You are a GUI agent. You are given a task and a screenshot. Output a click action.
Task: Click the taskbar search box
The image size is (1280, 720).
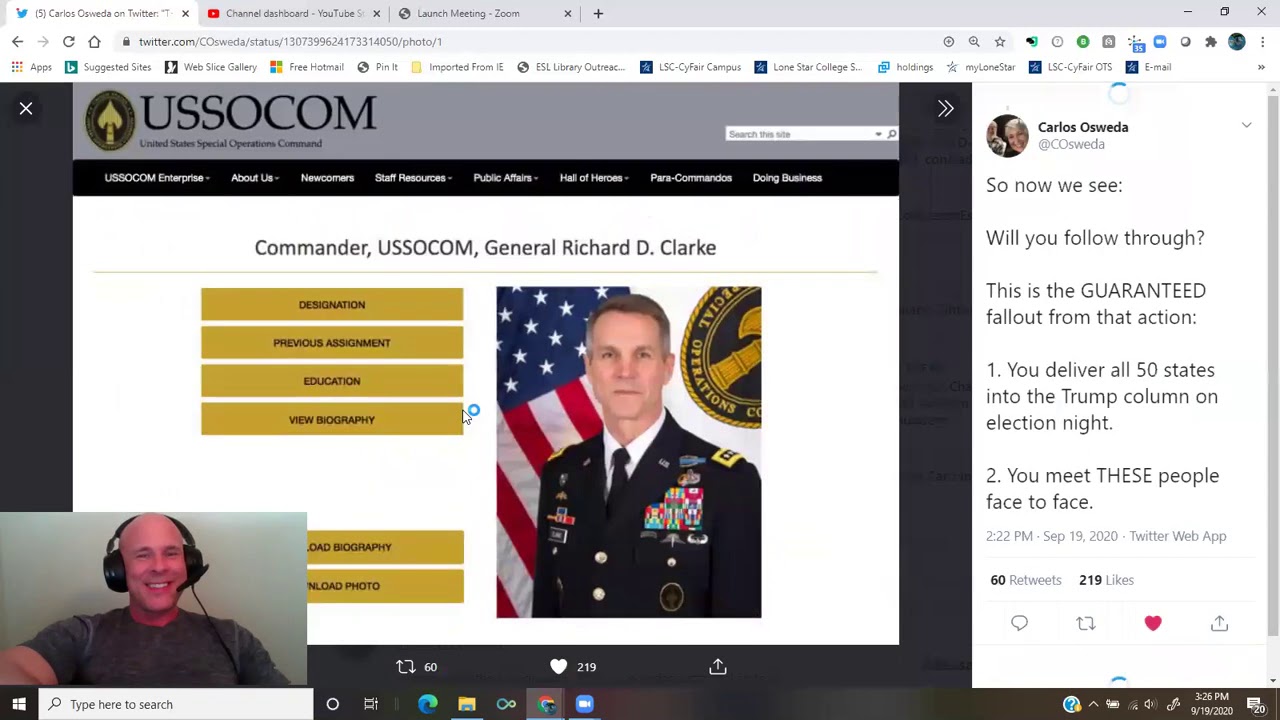tap(176, 704)
